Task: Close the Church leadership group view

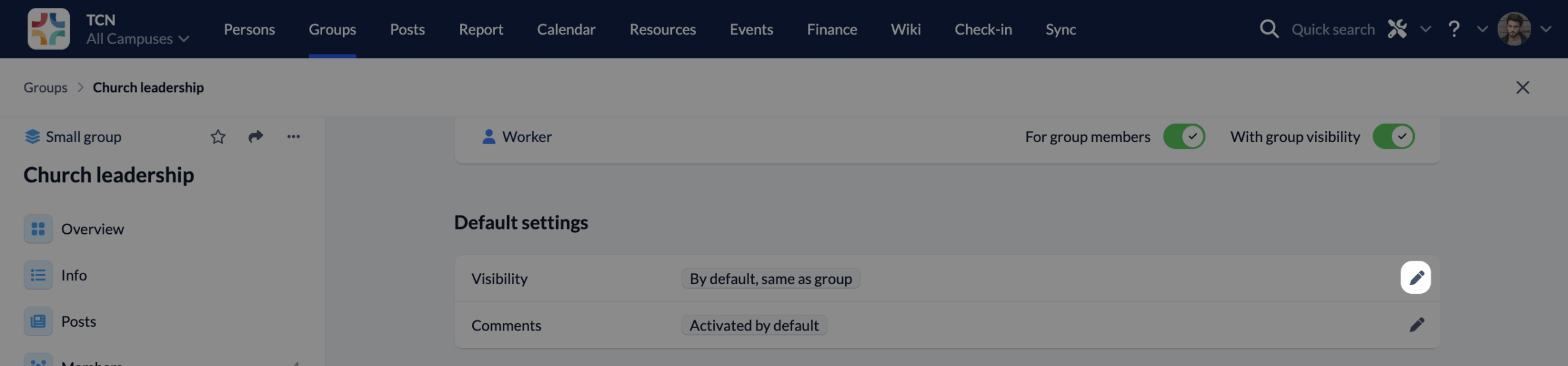Action: tap(1523, 88)
